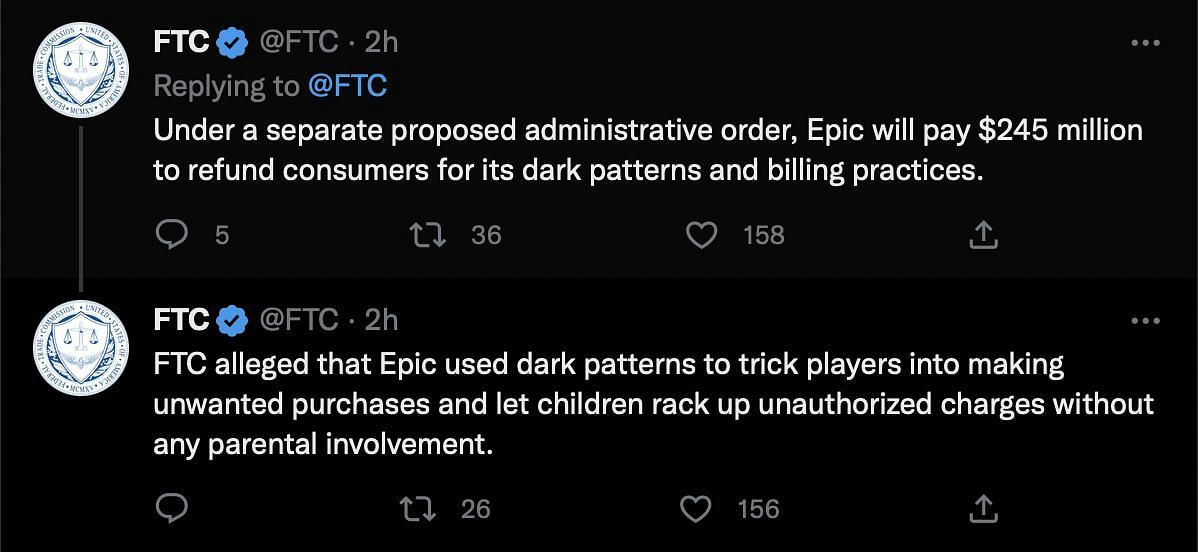
Task: Open more options on the second tweet
Action: pyautogui.click(x=1144, y=321)
